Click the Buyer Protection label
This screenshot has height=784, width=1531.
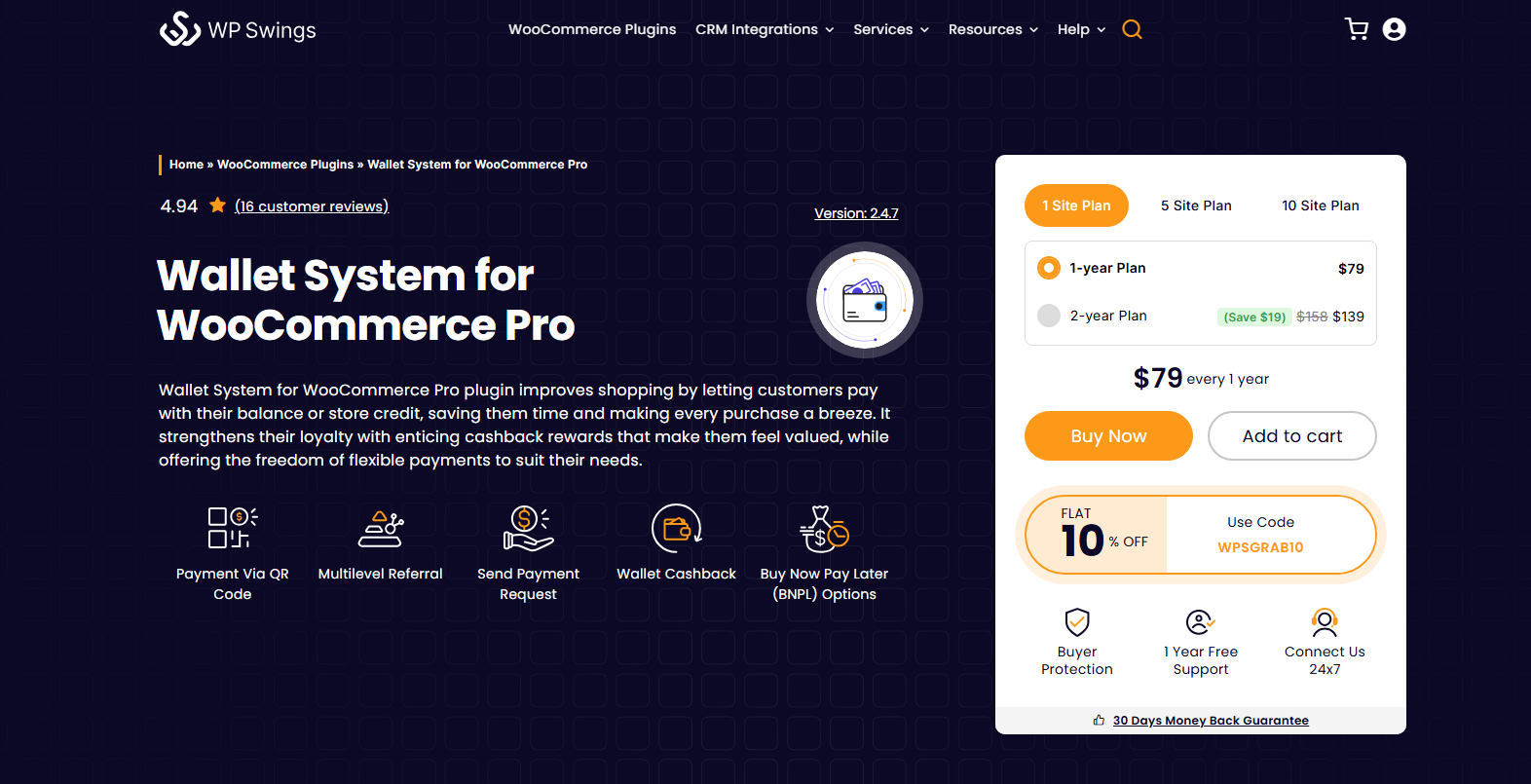(x=1077, y=660)
